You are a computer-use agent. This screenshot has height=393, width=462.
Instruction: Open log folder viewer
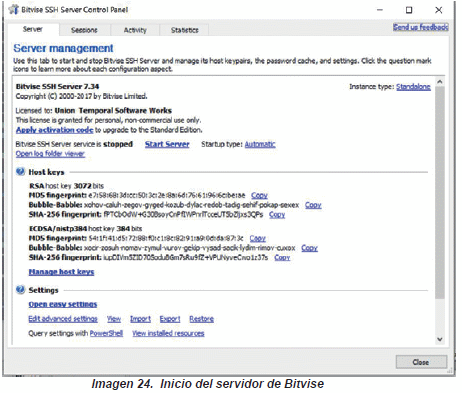point(50,154)
